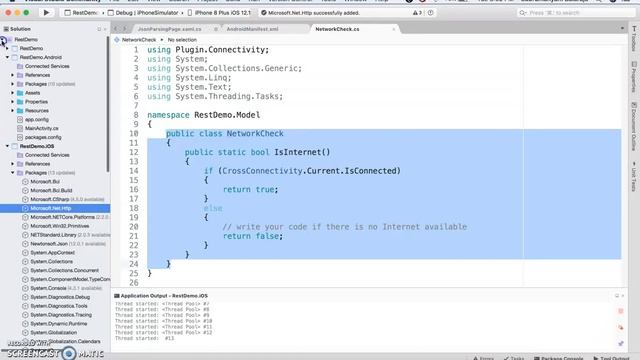Open the Properties side pad
The image size is (640, 360).
tap(634, 77)
